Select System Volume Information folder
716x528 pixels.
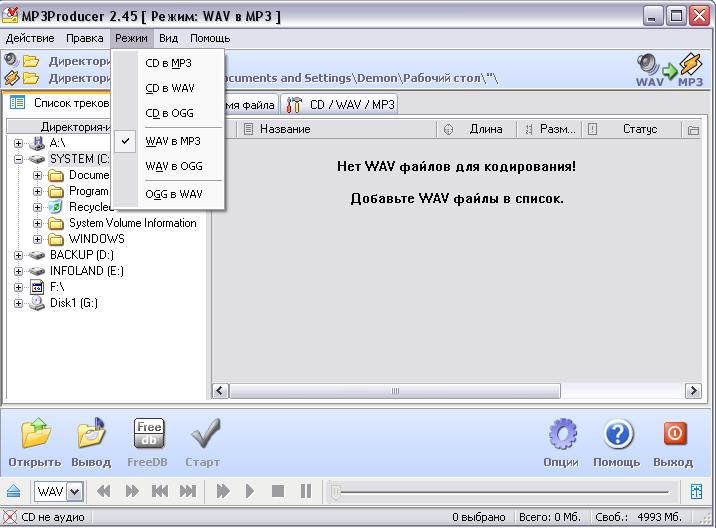pyautogui.click(x=132, y=223)
